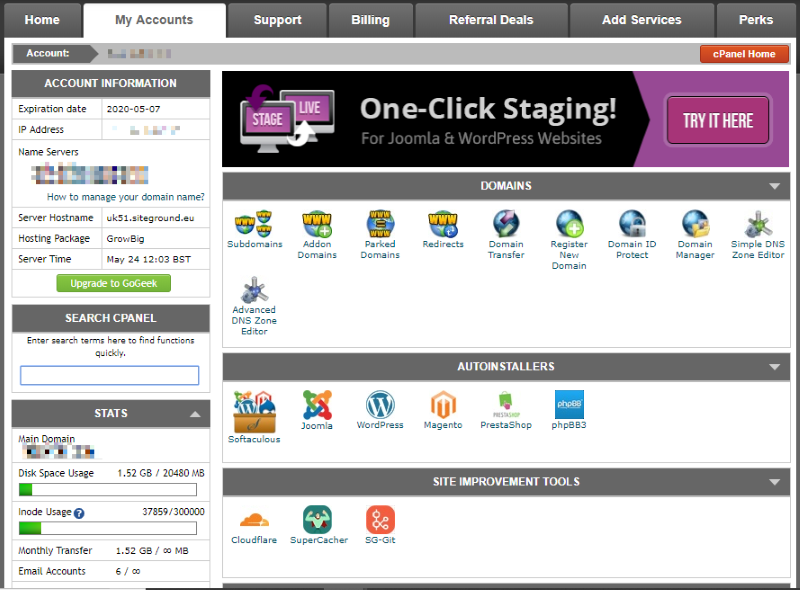Viewport: 800px width, 590px height.
Task: Collapse the Stats panel
Action: (x=195, y=414)
